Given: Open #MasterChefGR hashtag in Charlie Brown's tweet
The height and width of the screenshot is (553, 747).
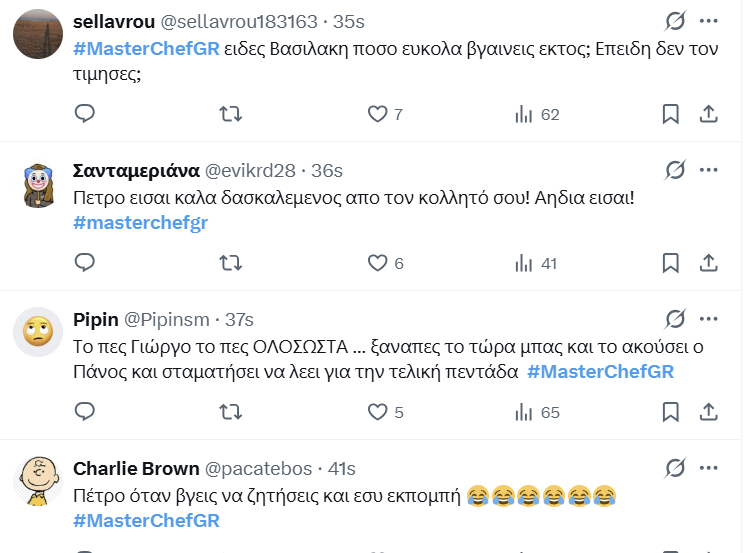Looking at the screenshot, I should tap(146, 520).
